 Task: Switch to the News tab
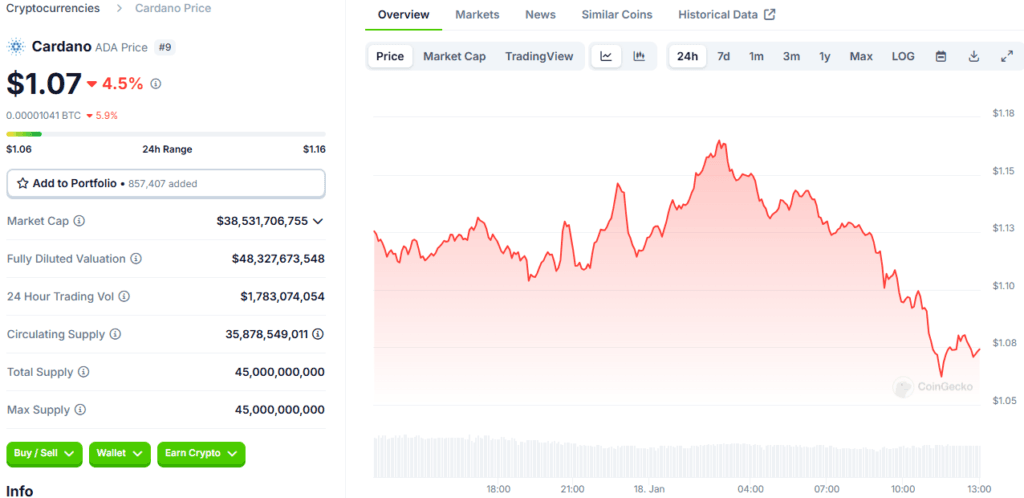coord(541,14)
